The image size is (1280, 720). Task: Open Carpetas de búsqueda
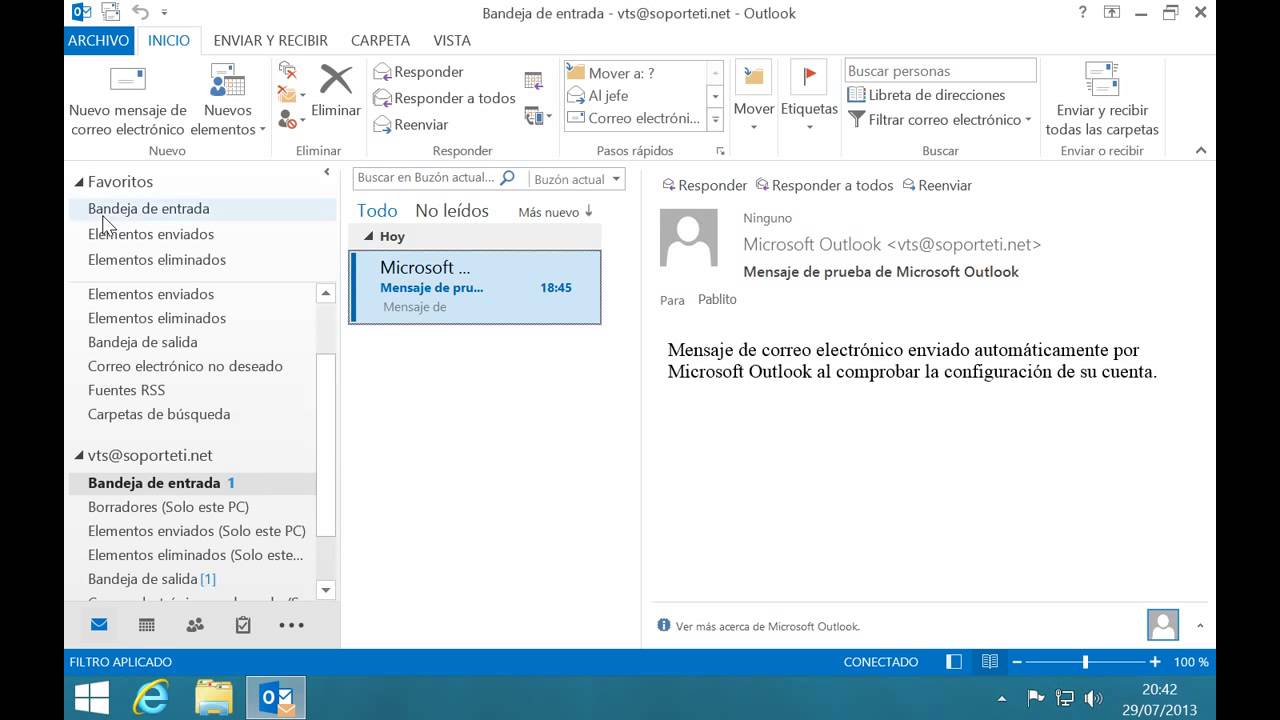pyautogui.click(x=159, y=414)
